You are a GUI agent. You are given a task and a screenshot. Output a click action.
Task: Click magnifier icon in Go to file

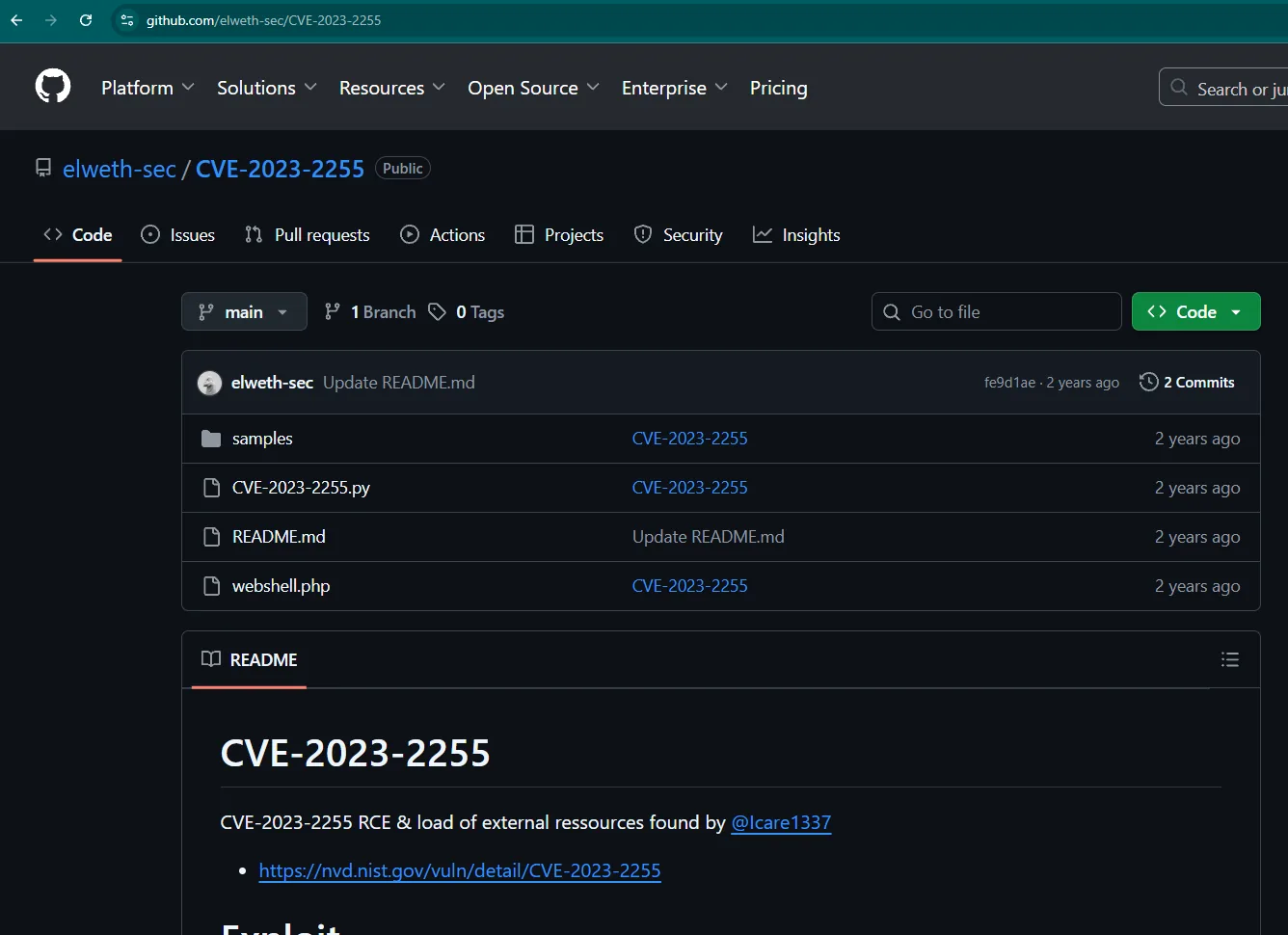tap(892, 311)
